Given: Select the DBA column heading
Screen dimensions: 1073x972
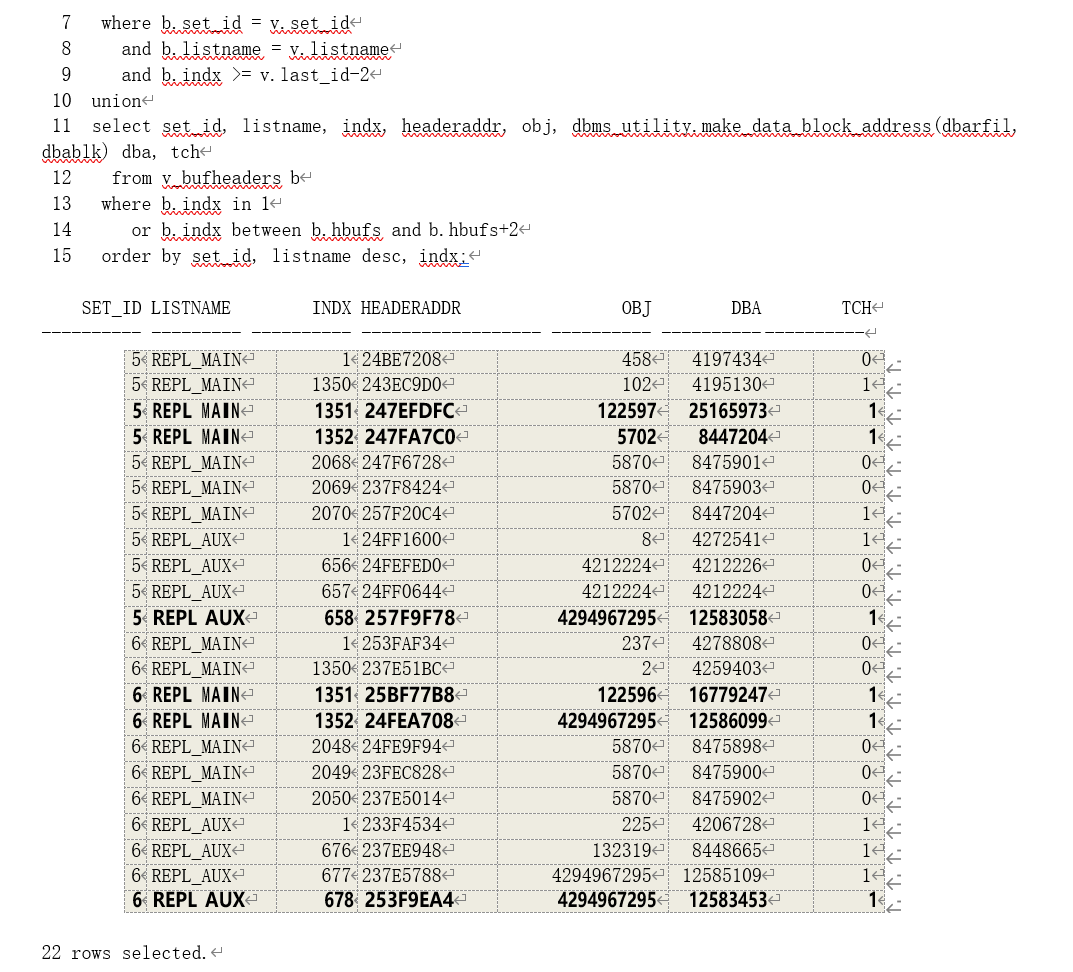Looking at the screenshot, I should (x=746, y=309).
